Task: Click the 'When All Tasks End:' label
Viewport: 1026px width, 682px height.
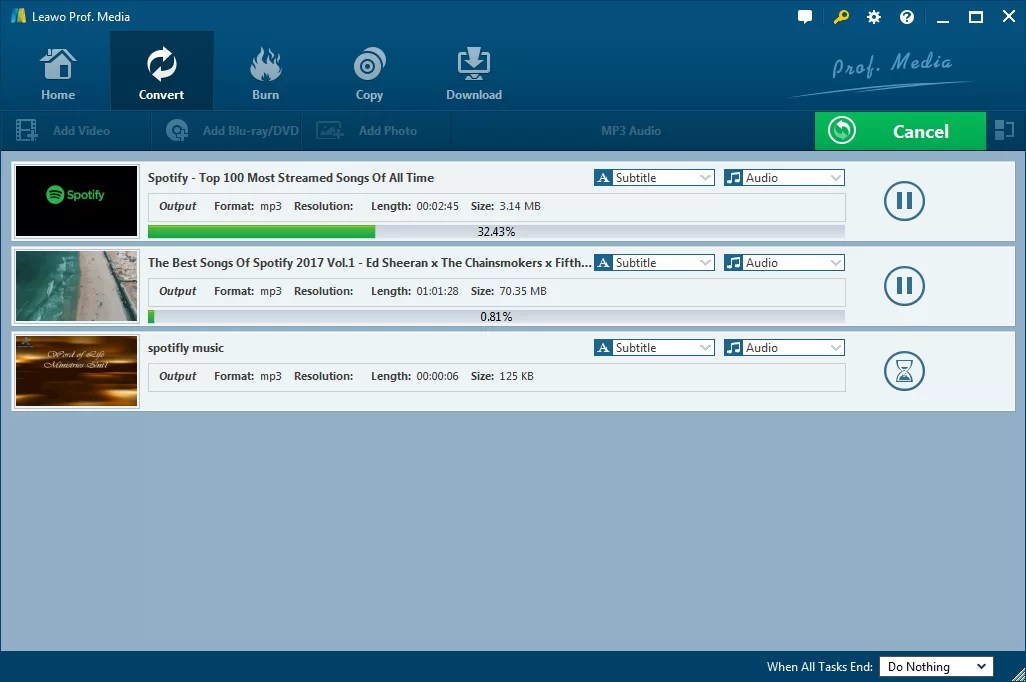Action: point(819,666)
